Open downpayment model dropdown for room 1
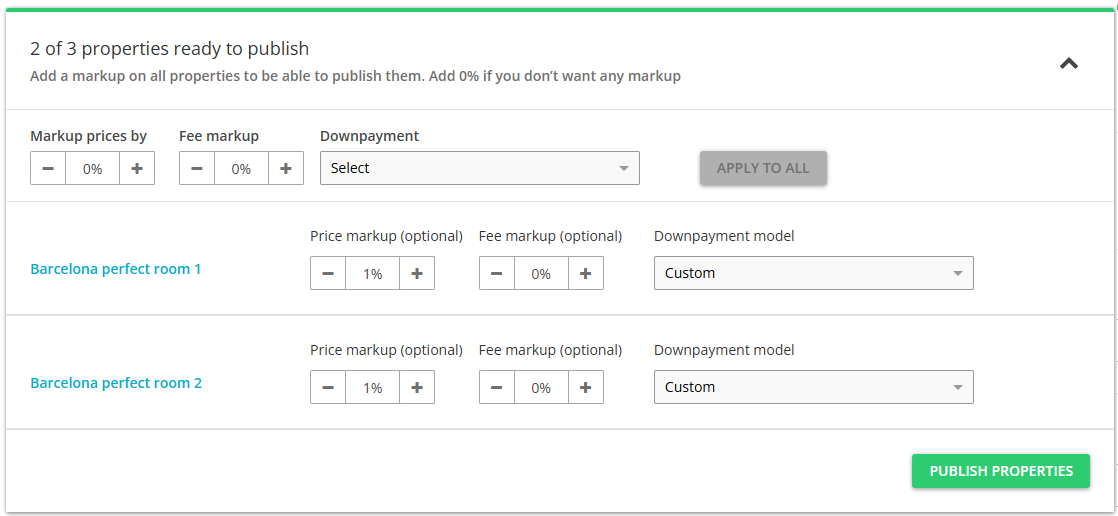This screenshot has width=1118, height=516. pyautogui.click(x=813, y=273)
